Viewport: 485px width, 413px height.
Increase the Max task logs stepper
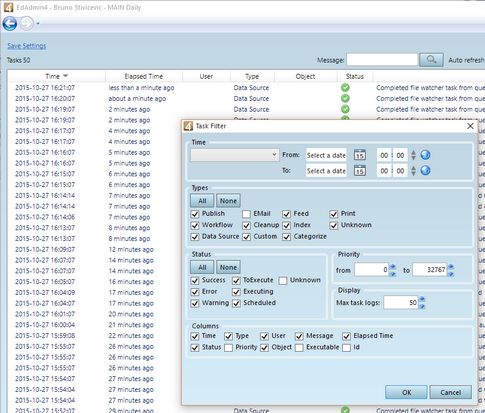pos(422,299)
